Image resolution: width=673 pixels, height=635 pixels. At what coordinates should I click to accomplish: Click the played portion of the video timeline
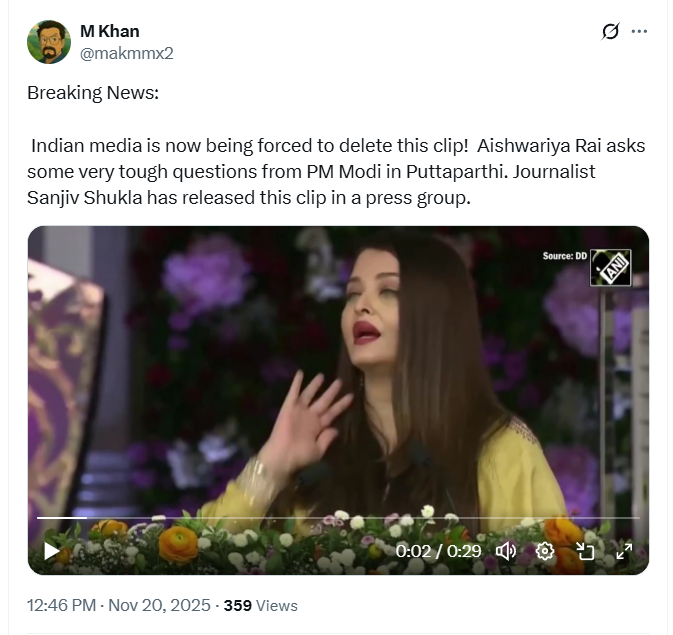coord(62,518)
